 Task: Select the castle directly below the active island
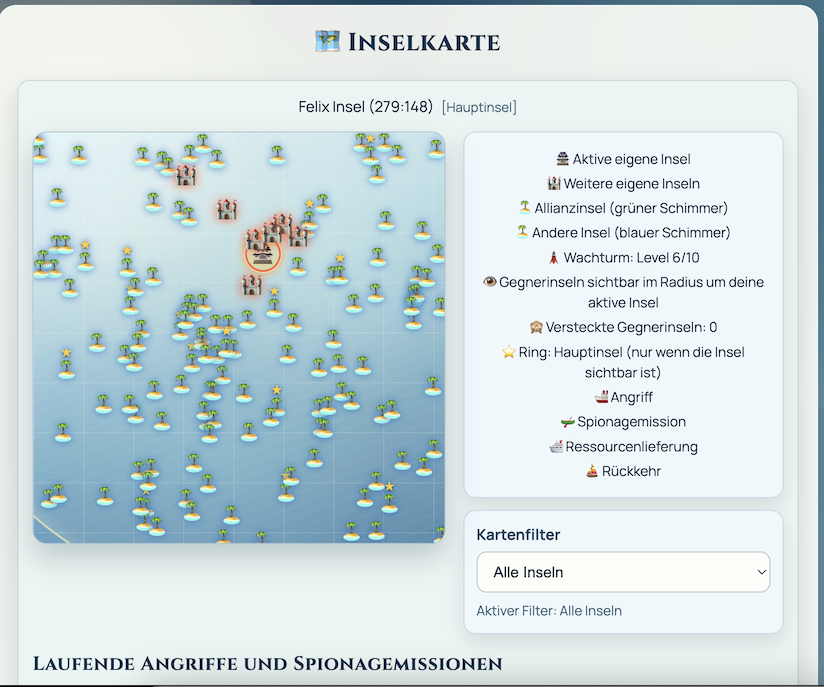(251, 285)
